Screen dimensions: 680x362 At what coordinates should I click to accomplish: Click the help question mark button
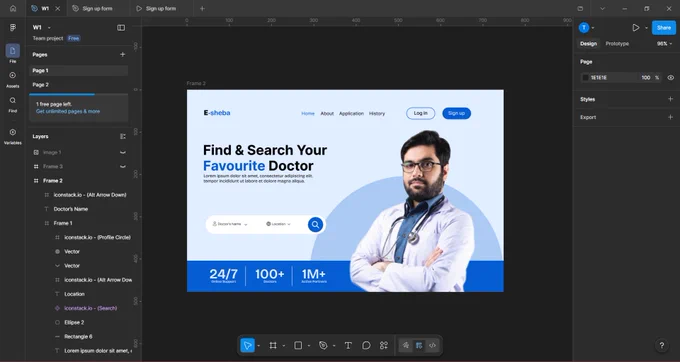pos(661,346)
